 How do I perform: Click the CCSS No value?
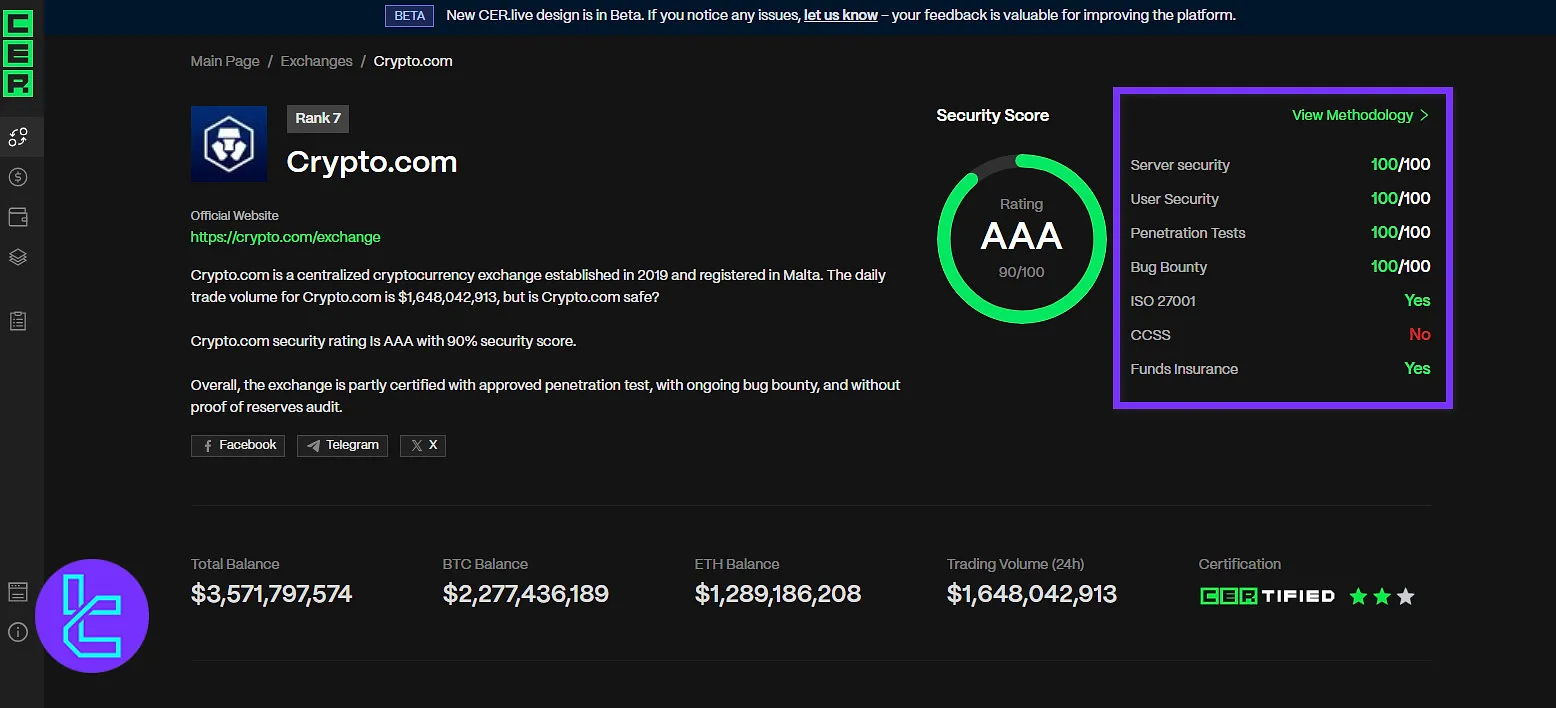pyautogui.click(x=1420, y=334)
